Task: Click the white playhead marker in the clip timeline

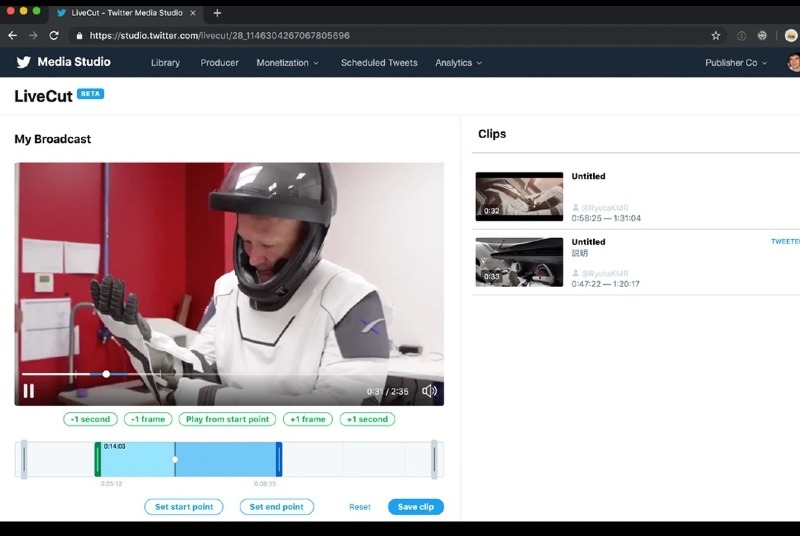Action: pos(175,460)
